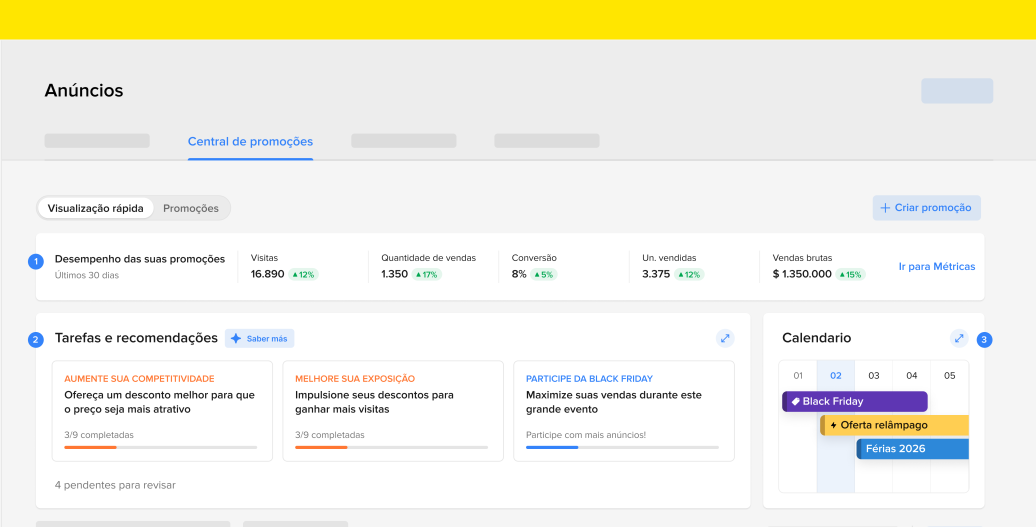The width and height of the screenshot is (1036, 527).
Task: Click progress bar under Participe com mais anúncios
Action: pyautogui.click(x=622, y=448)
